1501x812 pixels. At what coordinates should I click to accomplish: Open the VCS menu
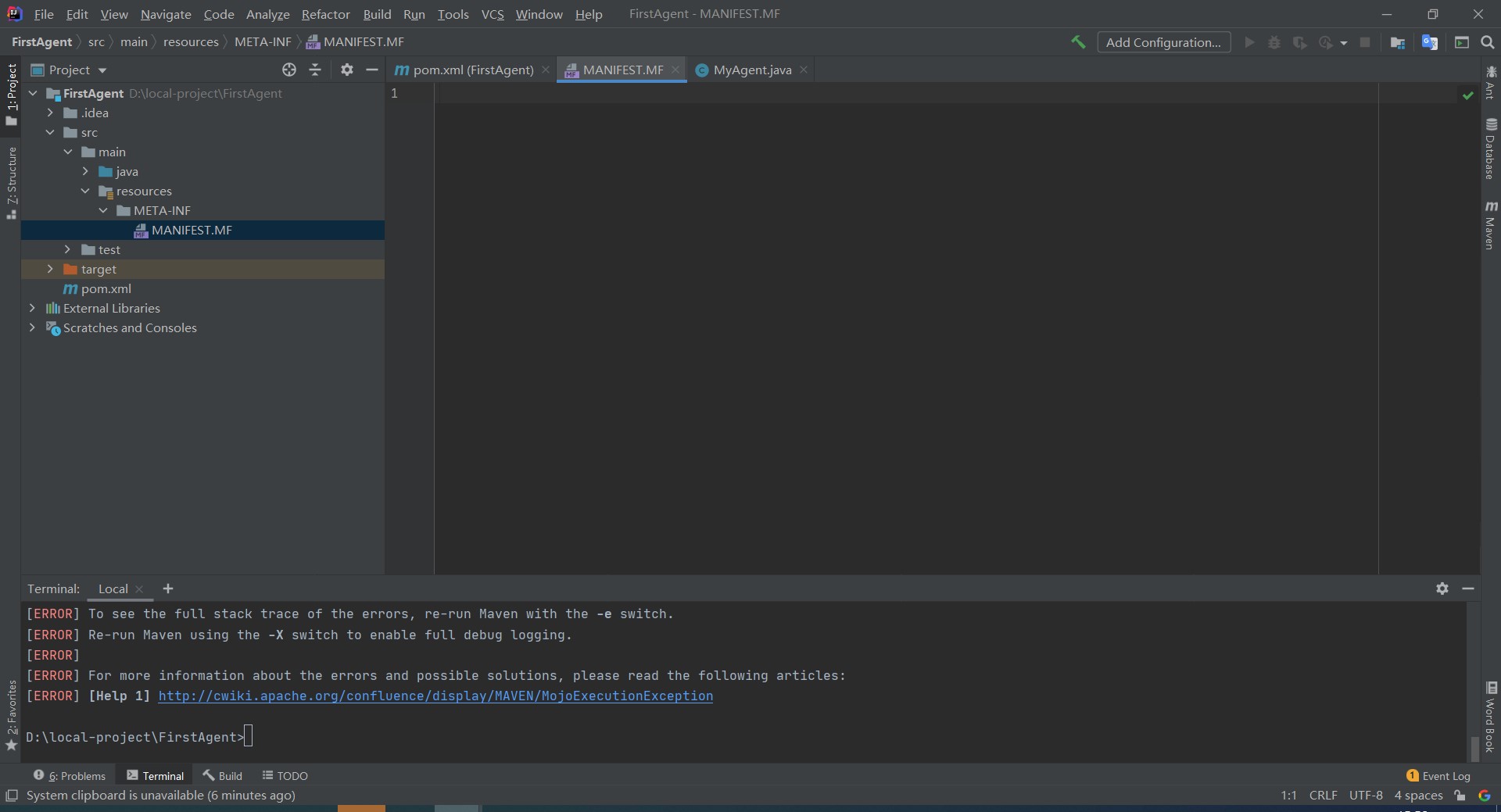493,14
